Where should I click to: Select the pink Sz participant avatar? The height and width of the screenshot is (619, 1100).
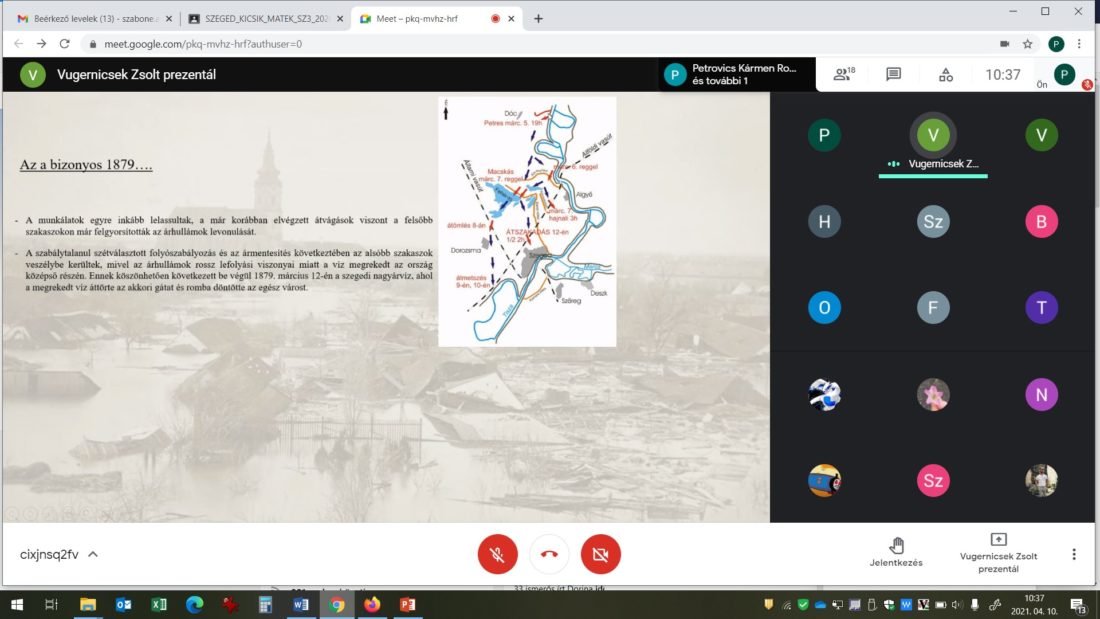[x=933, y=481]
